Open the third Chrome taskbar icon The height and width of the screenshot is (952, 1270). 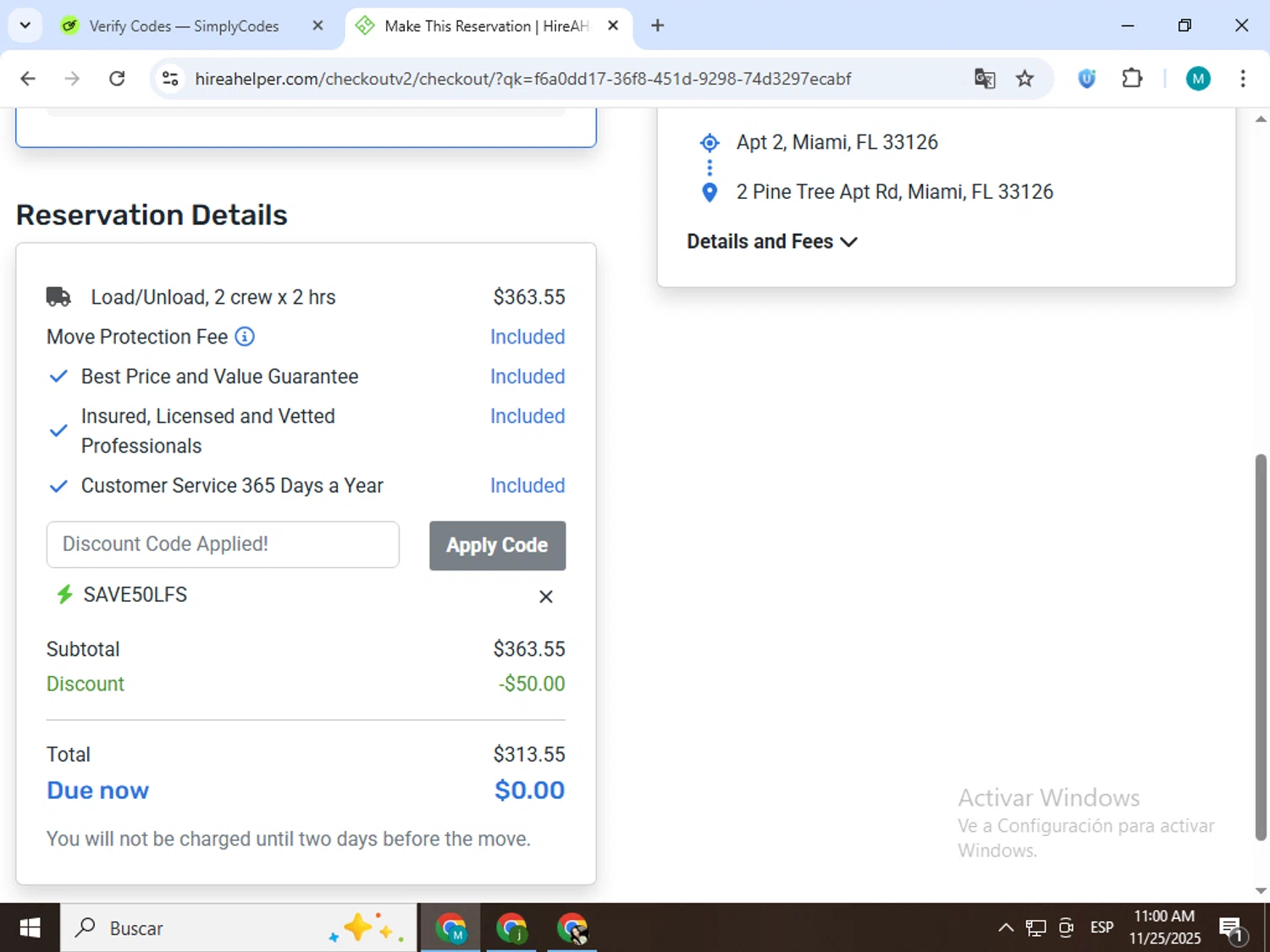pos(572,928)
